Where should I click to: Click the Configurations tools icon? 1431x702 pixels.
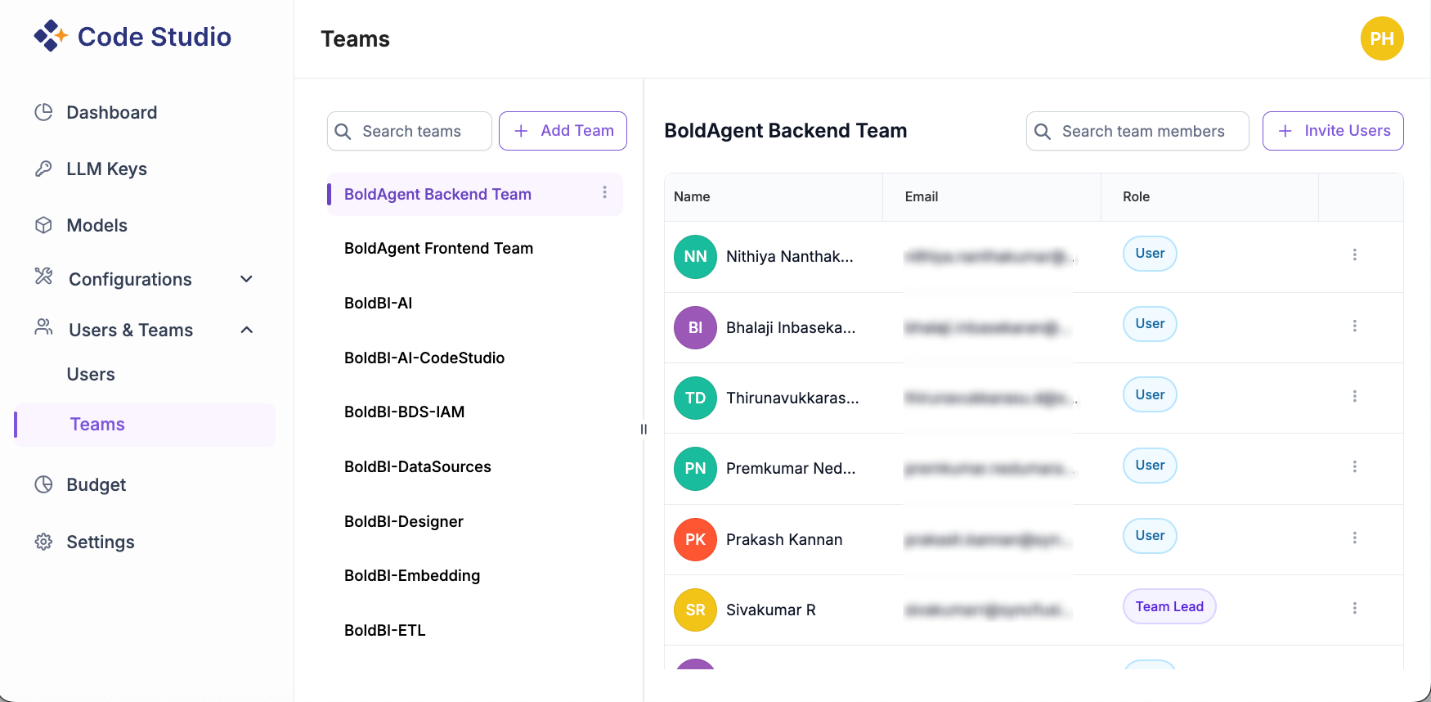[44, 279]
